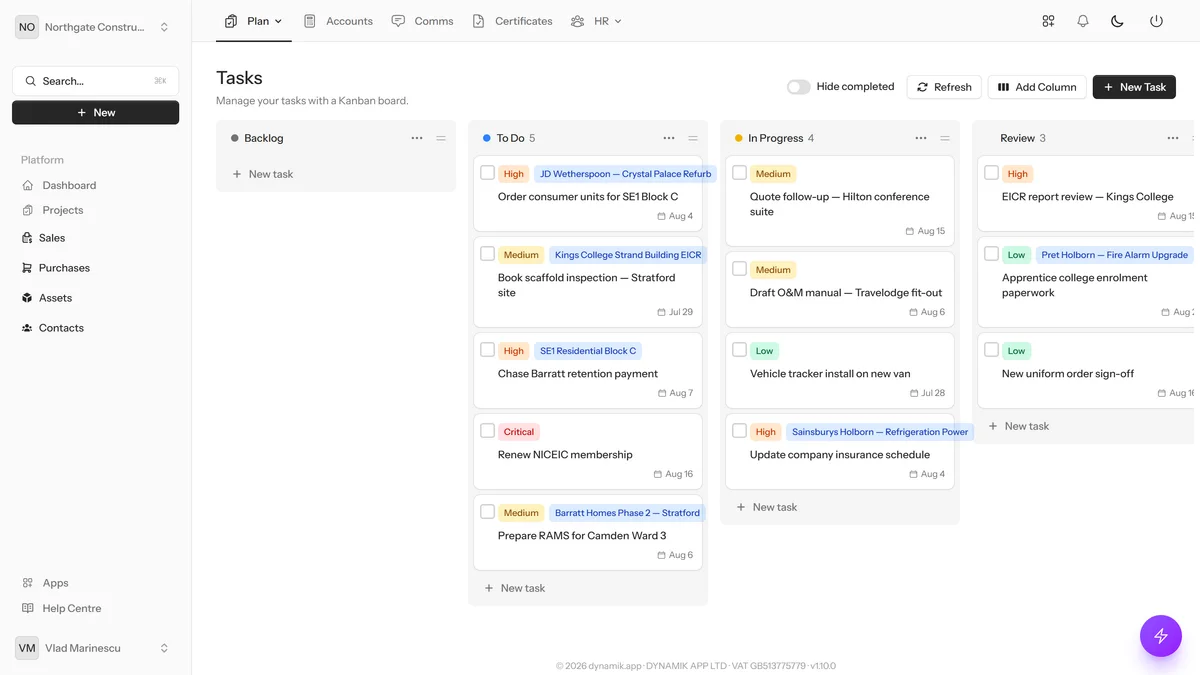Click Aug 15 date on Hilton quote task

click(x=925, y=231)
